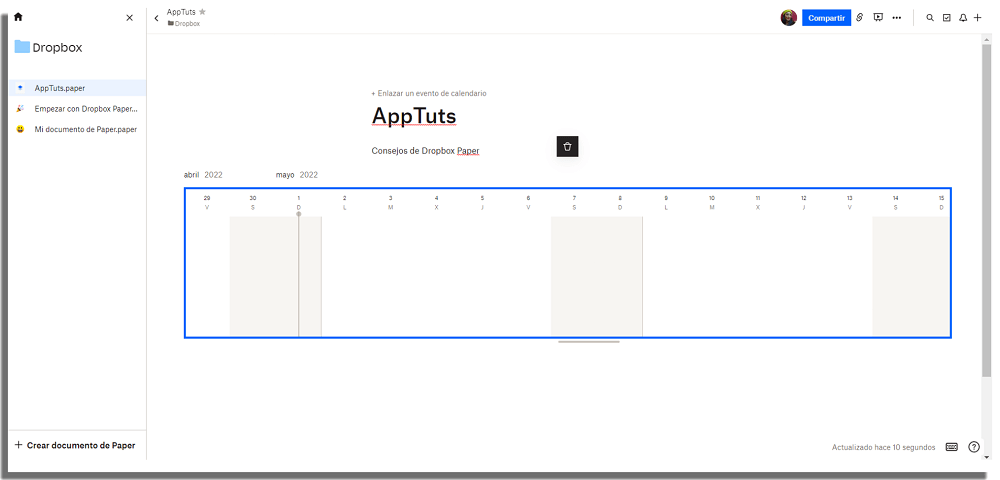Open the Dropbox folder in sidebar

click(48, 48)
